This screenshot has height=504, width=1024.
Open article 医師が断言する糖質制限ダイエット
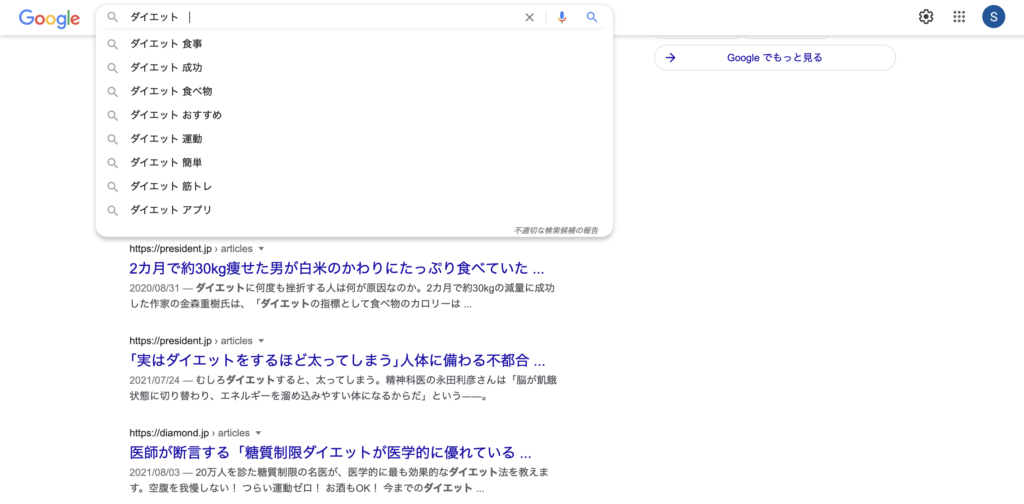(330, 453)
